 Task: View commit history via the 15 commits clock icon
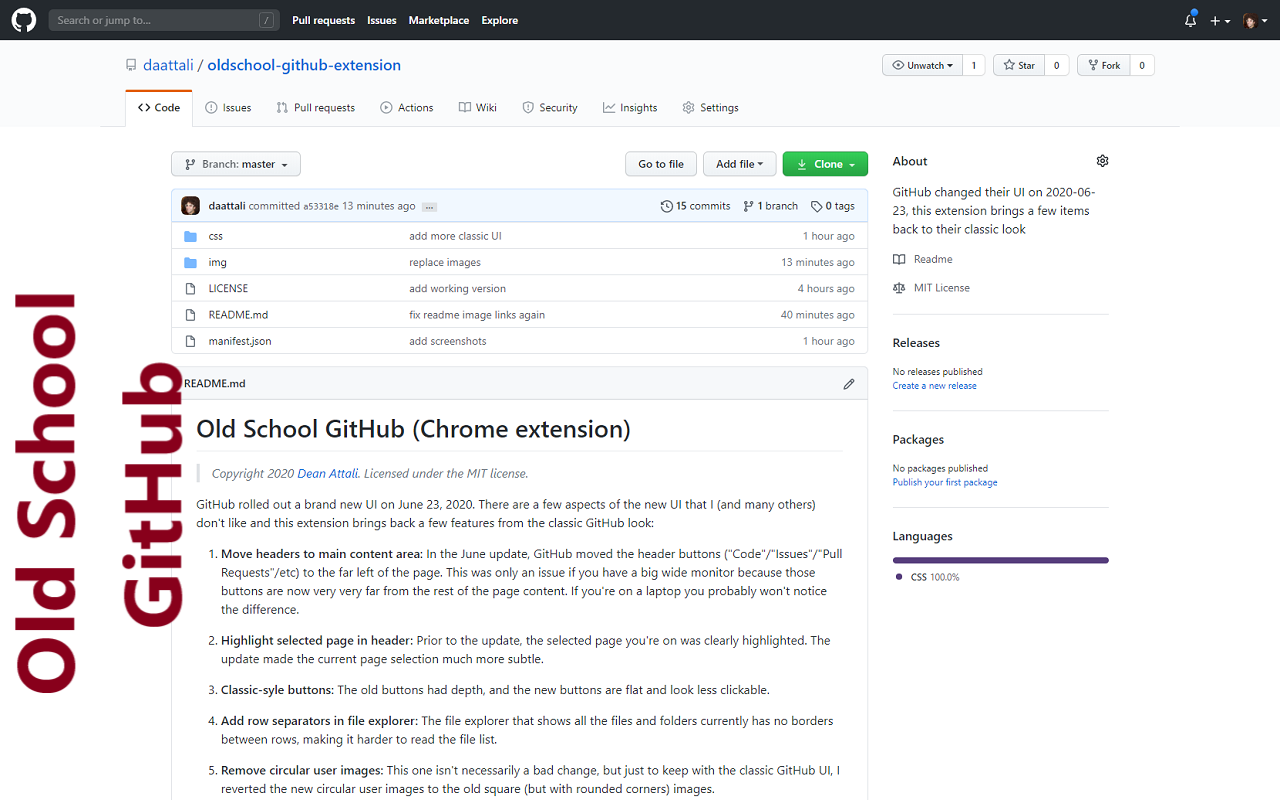(x=665, y=205)
